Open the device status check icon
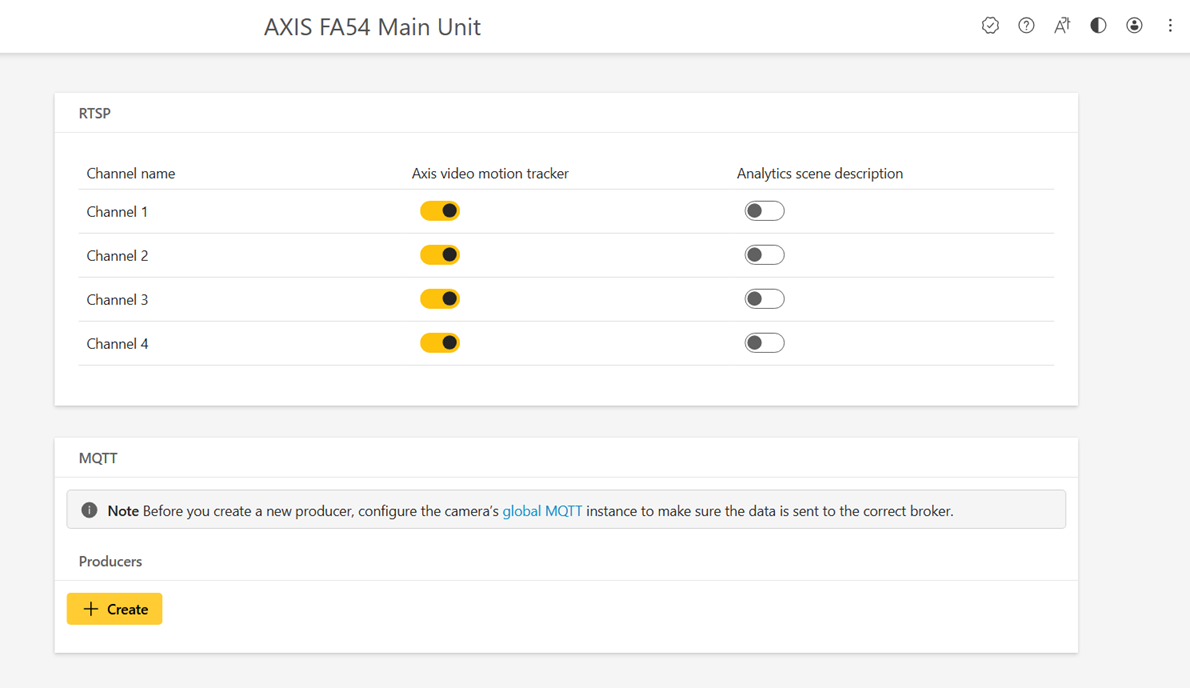The image size is (1190, 688). (990, 26)
